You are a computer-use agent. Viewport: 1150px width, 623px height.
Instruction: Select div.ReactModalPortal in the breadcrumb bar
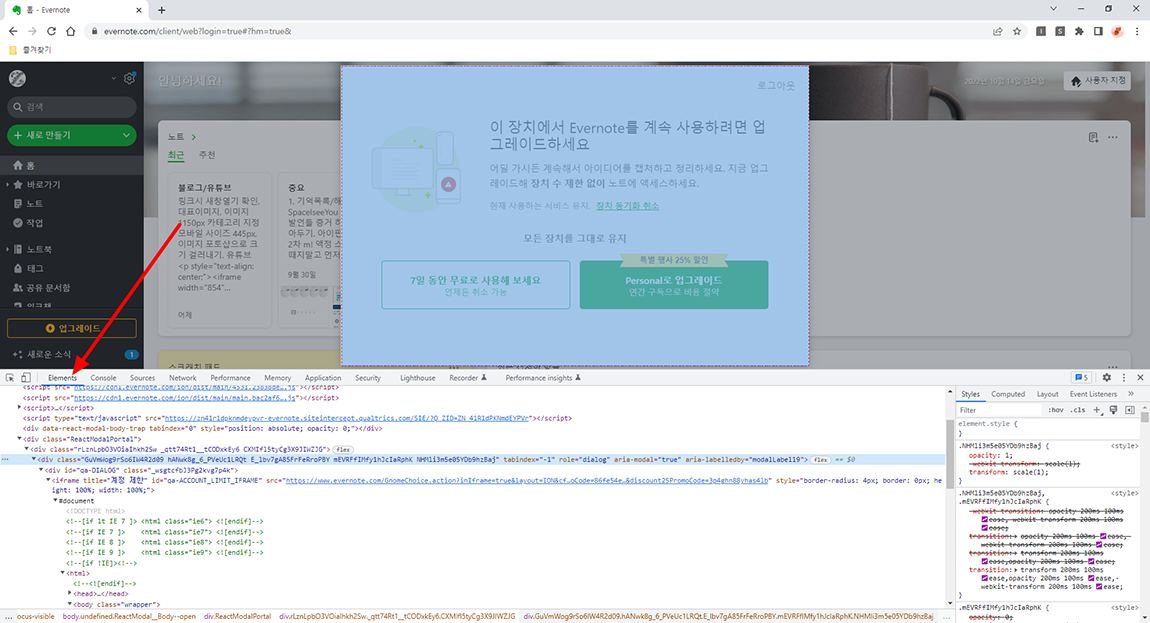pyautogui.click(x=238, y=616)
